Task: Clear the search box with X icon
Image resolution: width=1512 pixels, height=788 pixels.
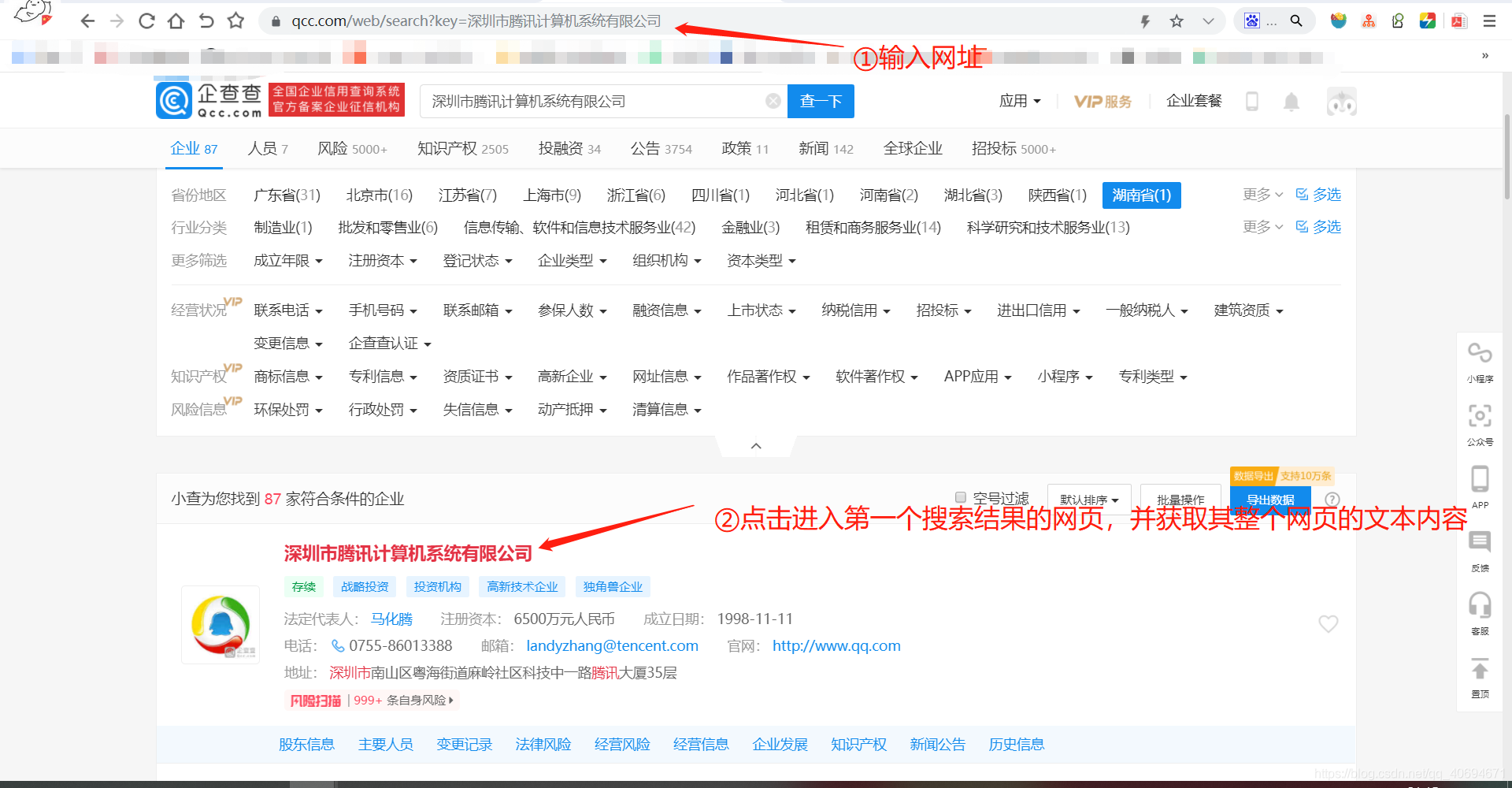Action: pyautogui.click(x=773, y=101)
